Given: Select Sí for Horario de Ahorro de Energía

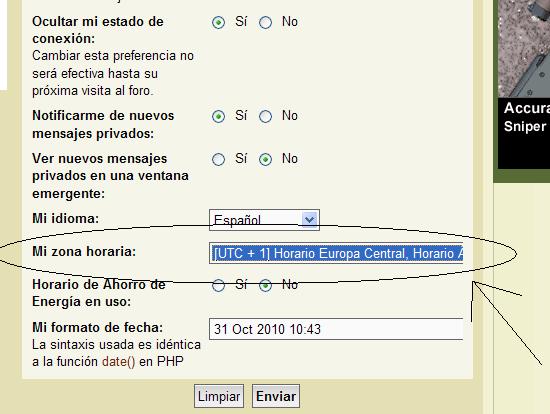Looking at the screenshot, I should (x=218, y=285).
